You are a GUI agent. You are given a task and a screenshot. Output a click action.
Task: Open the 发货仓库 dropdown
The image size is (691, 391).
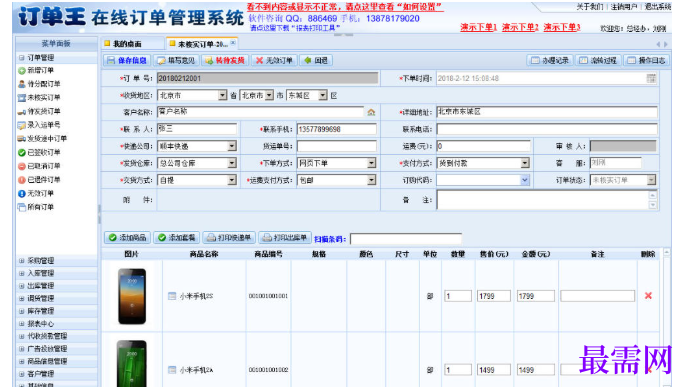point(232,163)
